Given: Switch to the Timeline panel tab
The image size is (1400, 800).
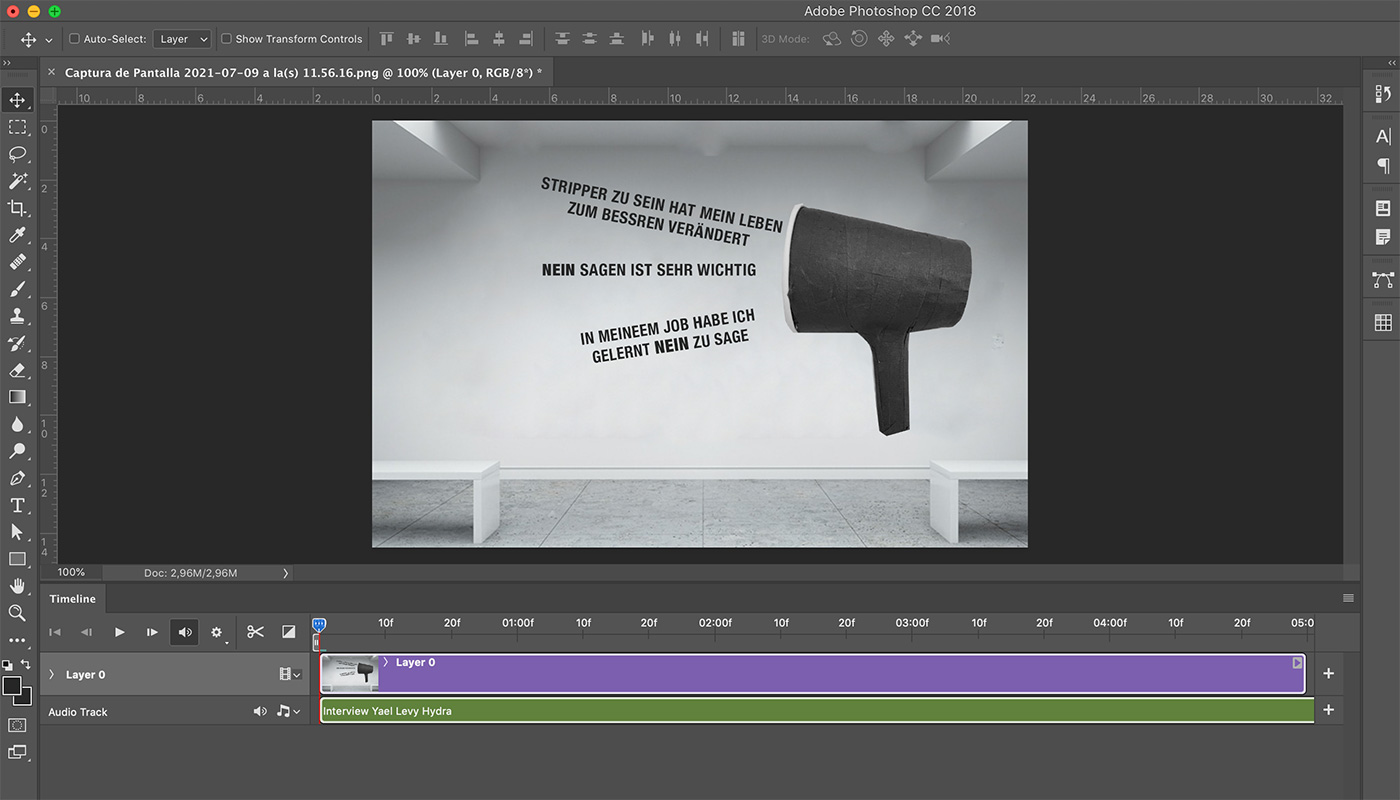Looking at the screenshot, I should 73,599.
